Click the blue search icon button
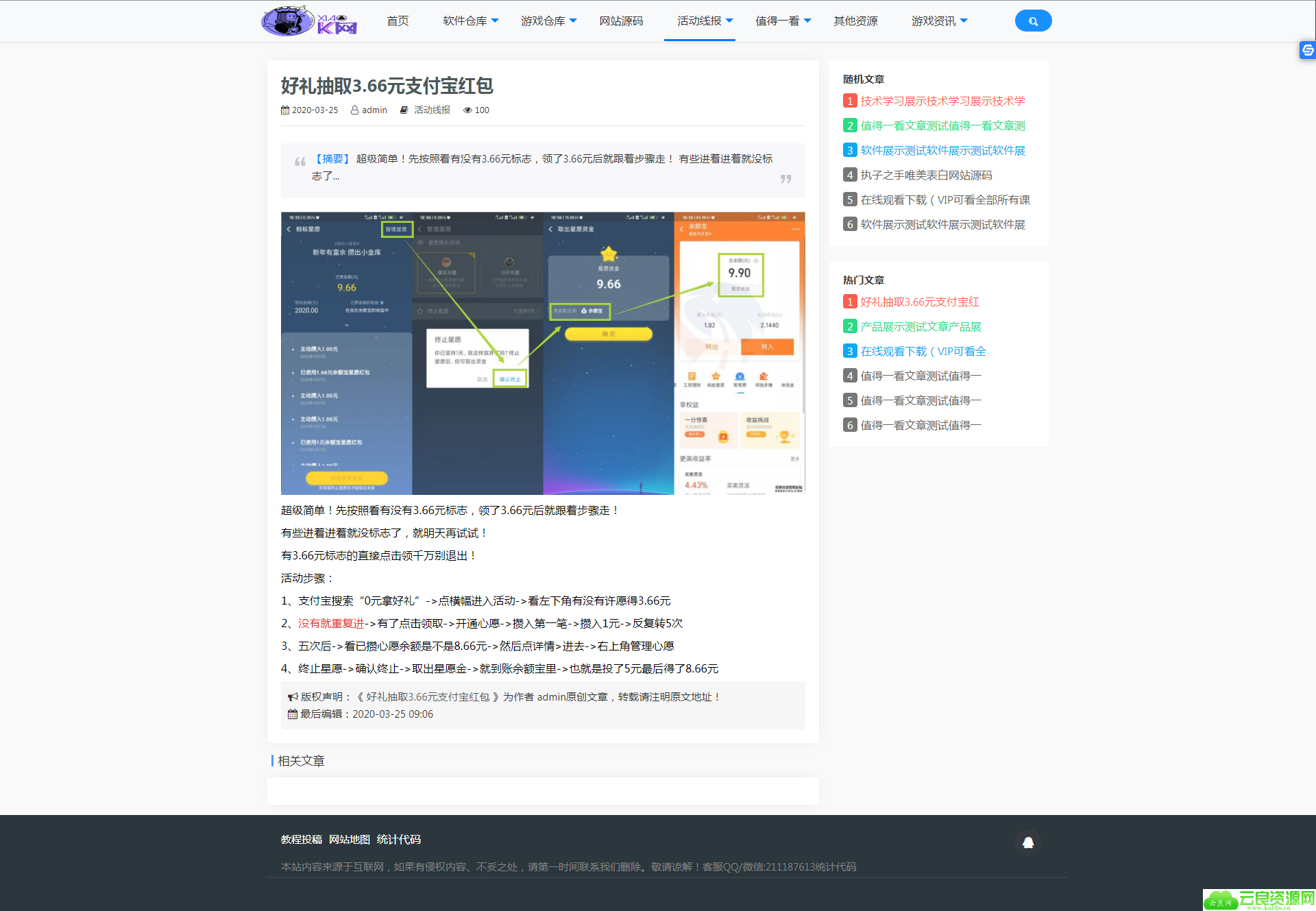 1032,21
